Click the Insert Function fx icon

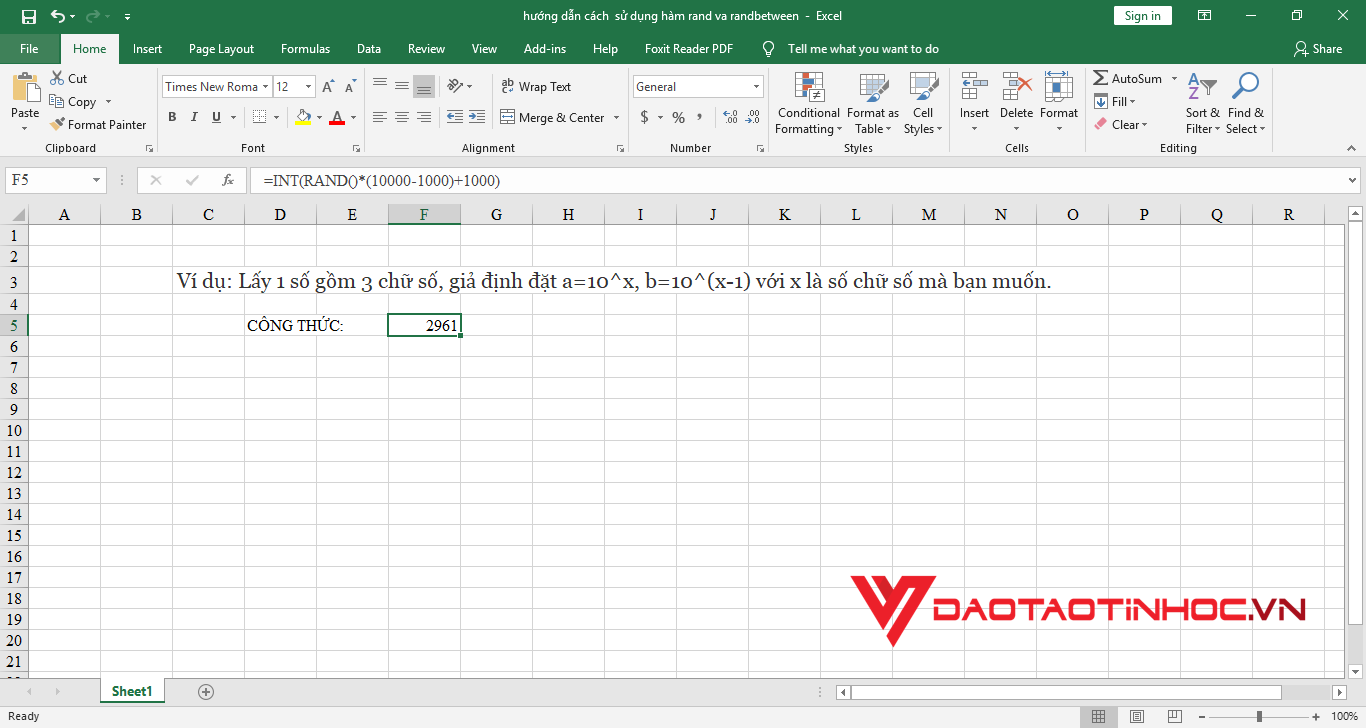(x=228, y=181)
